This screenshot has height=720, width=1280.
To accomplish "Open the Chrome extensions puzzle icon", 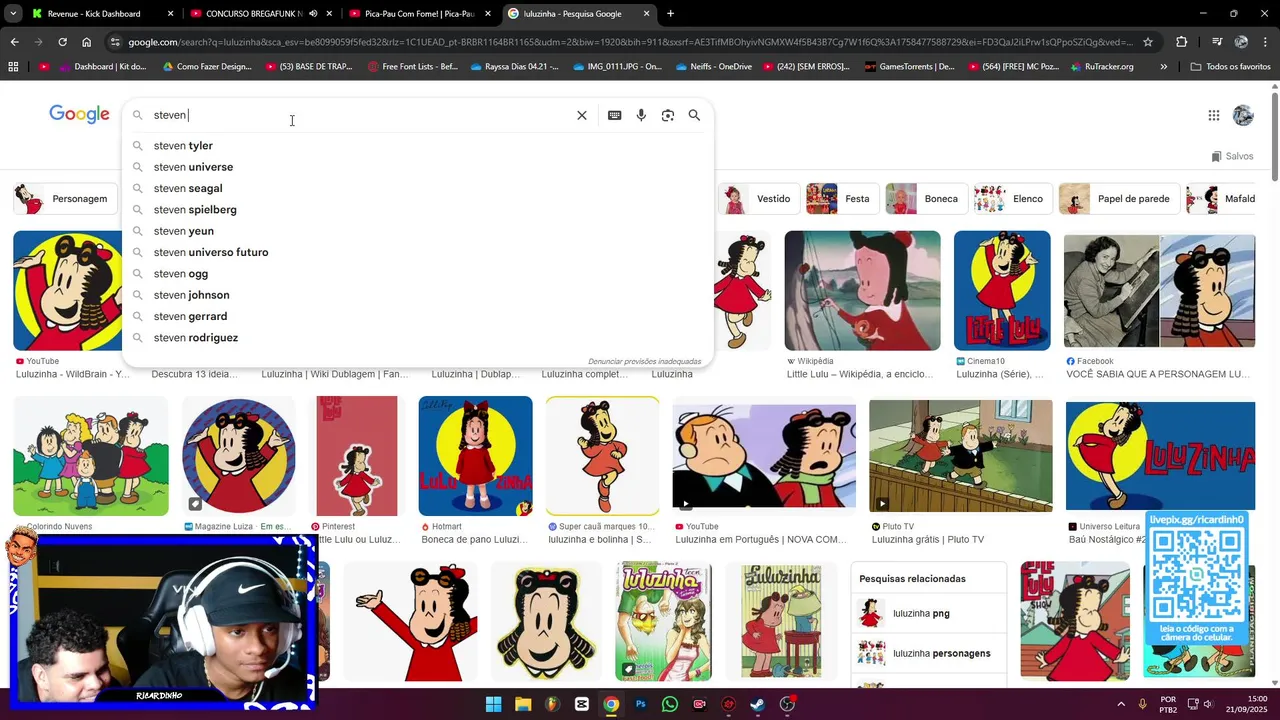I will 1182,42.
